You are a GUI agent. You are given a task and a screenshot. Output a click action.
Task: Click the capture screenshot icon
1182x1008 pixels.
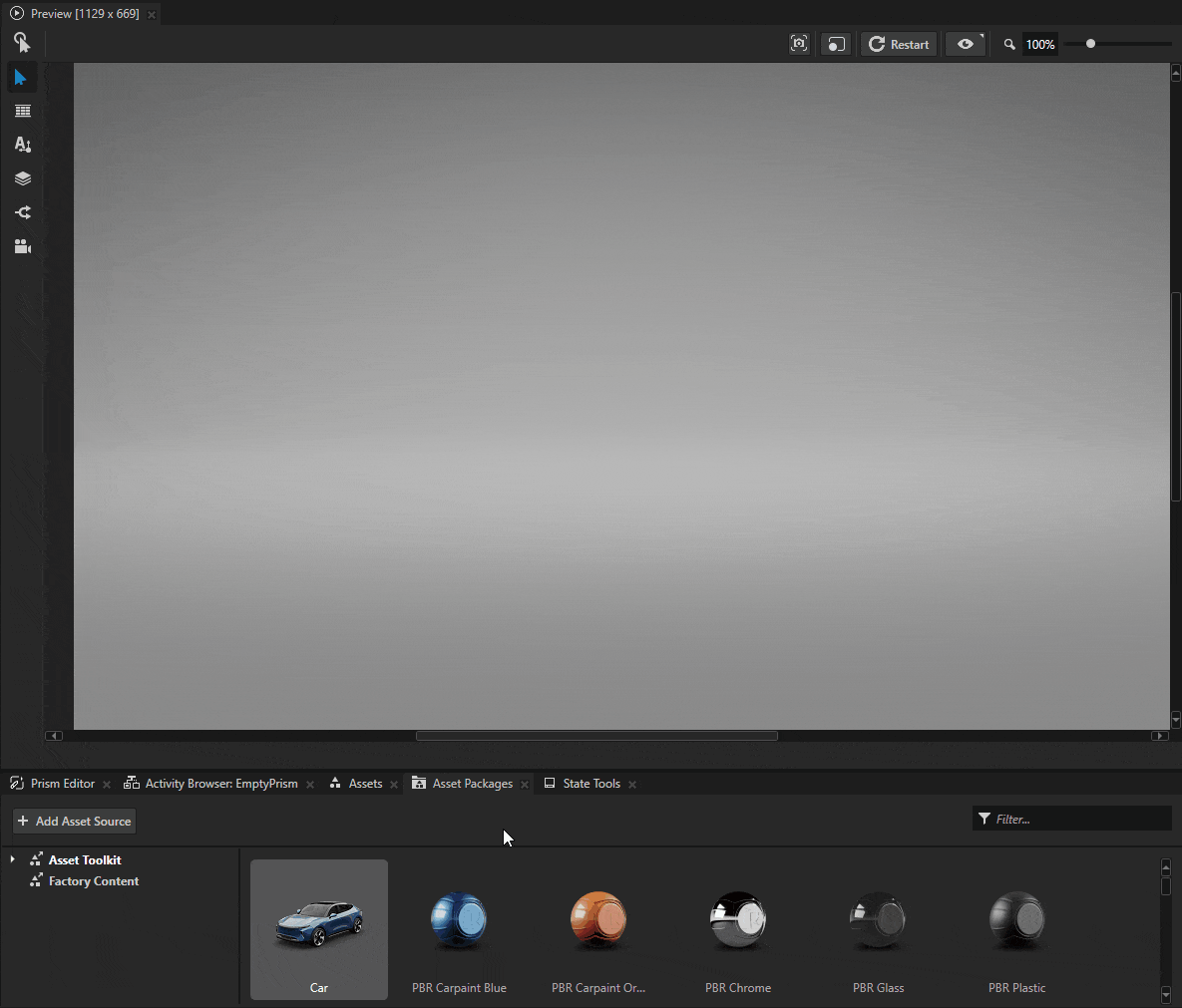(799, 44)
